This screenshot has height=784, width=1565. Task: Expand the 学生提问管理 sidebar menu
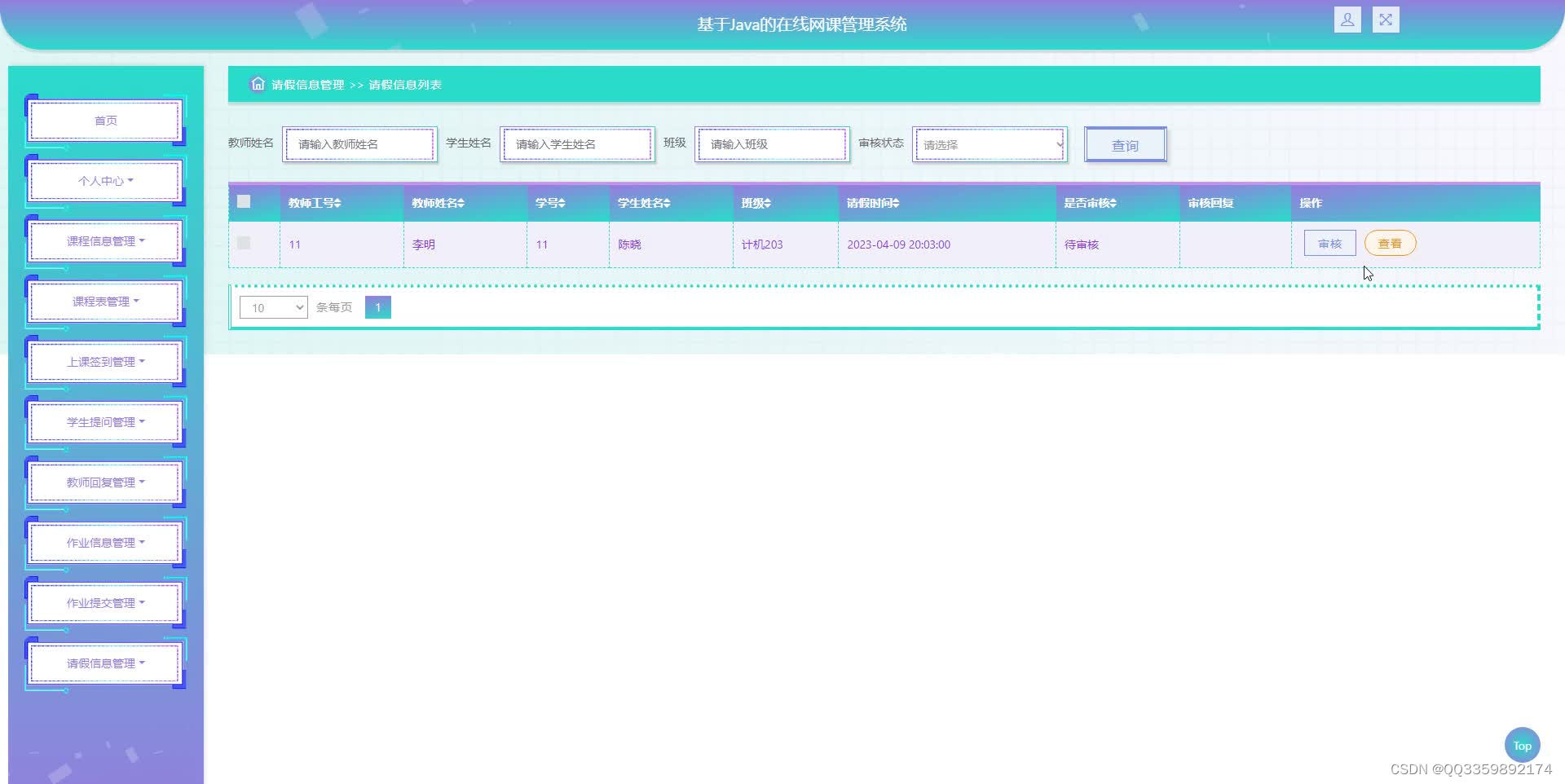(x=105, y=422)
